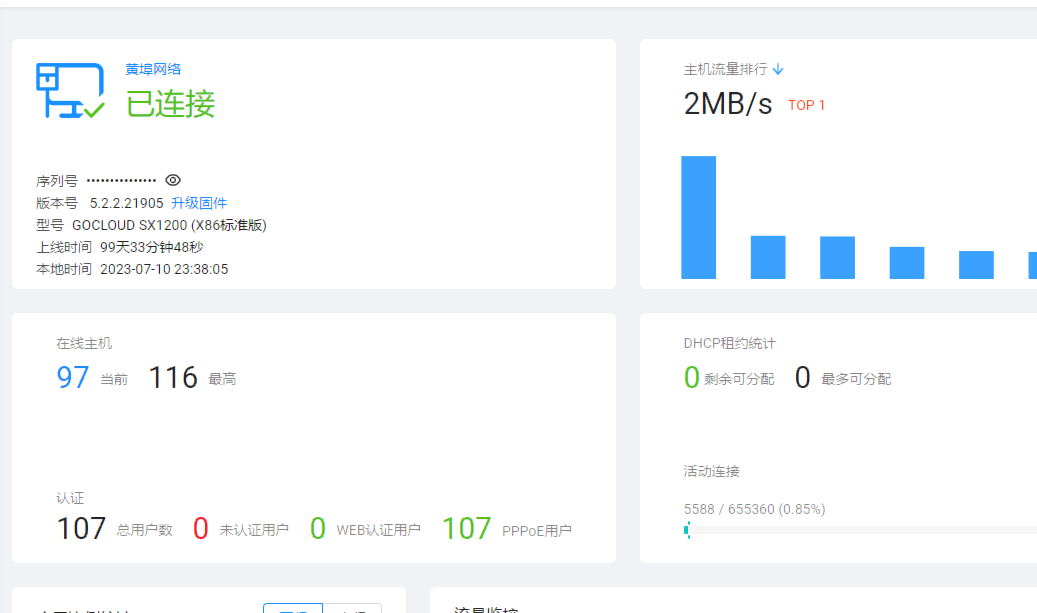Reveal the serial number with eye icon
This screenshot has width=1037, height=613.
pyautogui.click(x=173, y=180)
